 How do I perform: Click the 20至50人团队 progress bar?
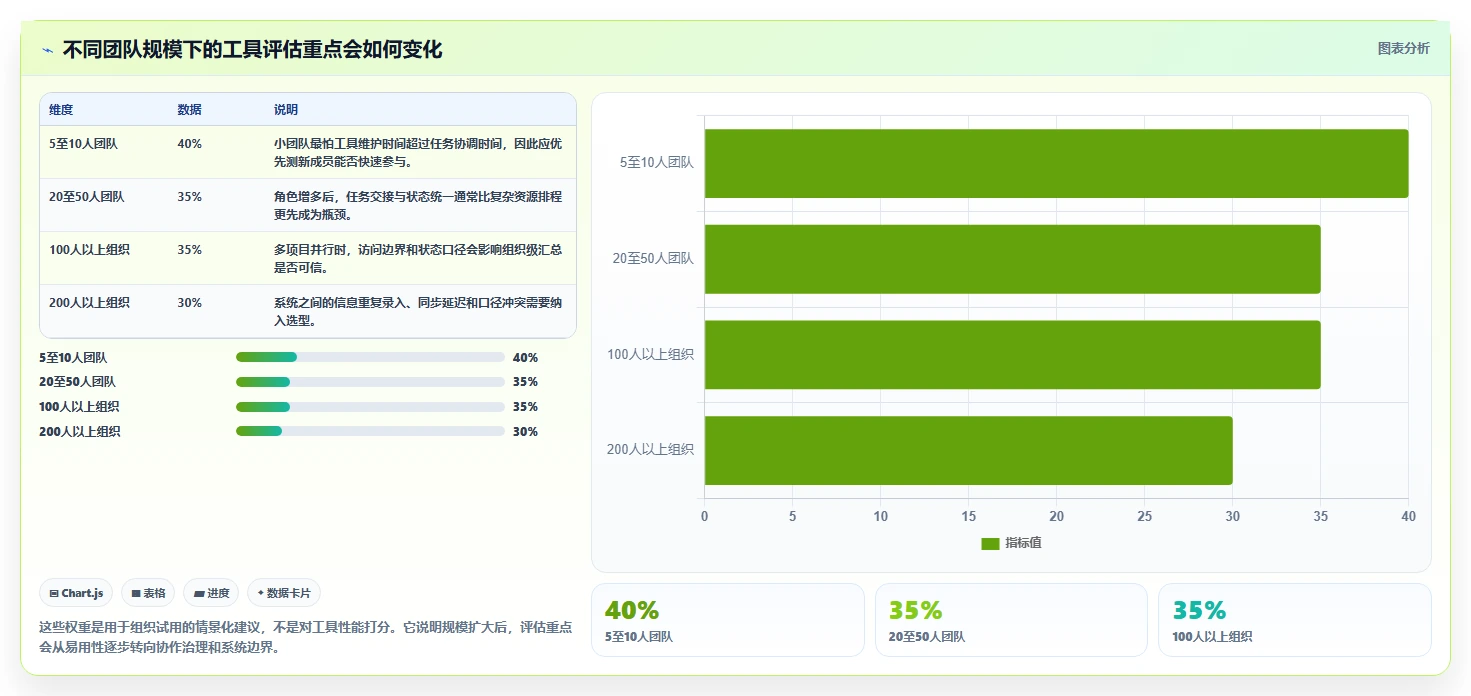[x=370, y=382]
